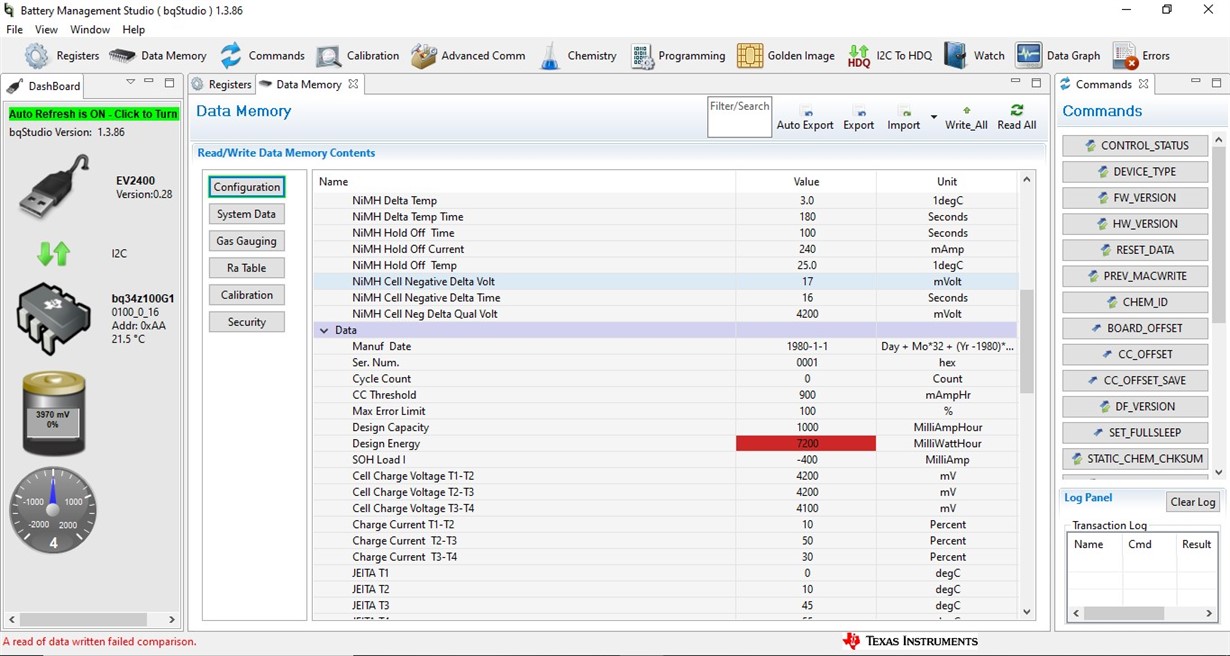Click the I2C green arrows icon
Screen dimensions: 1230x656
pos(53,254)
